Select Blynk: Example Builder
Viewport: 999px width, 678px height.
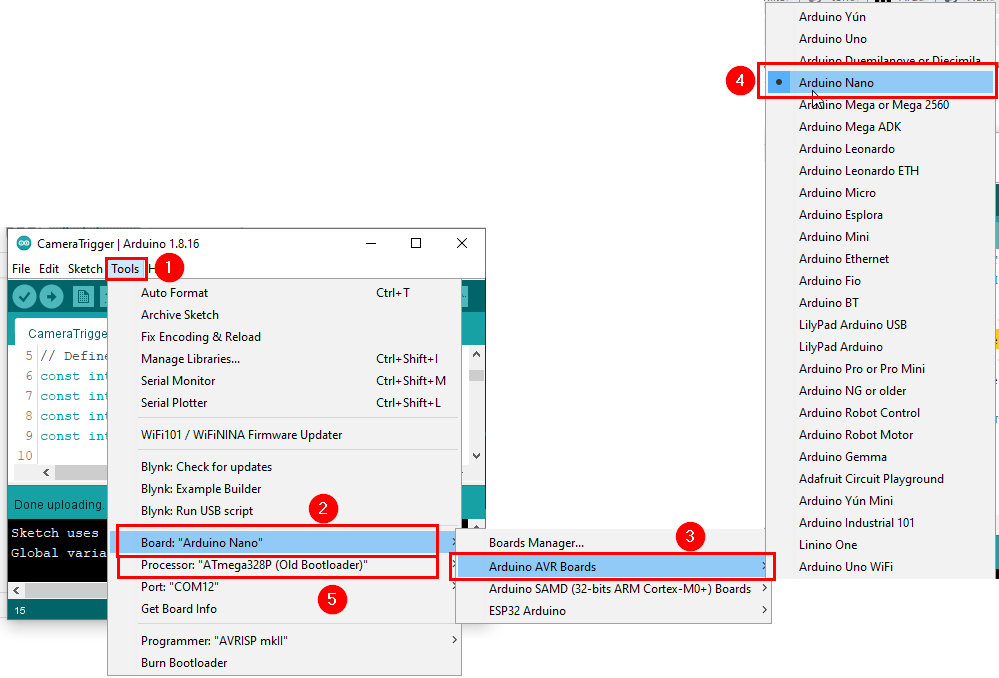tap(284, 489)
